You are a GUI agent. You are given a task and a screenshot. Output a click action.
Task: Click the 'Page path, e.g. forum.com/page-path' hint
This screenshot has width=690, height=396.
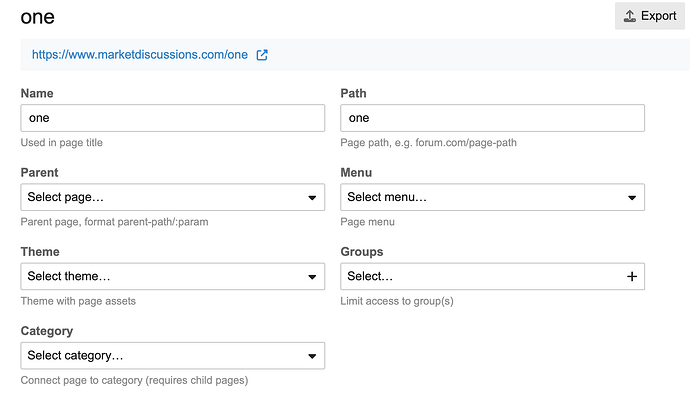point(429,143)
